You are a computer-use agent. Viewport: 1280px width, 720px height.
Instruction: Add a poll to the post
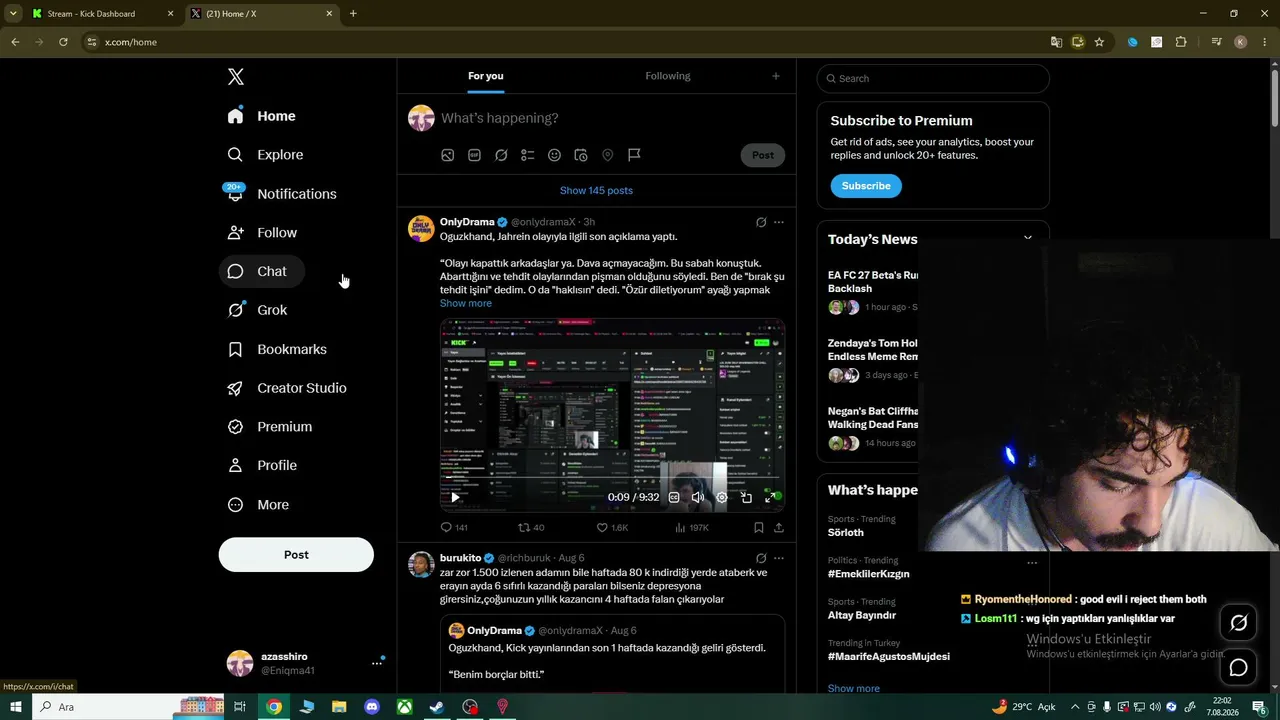pos(528,155)
